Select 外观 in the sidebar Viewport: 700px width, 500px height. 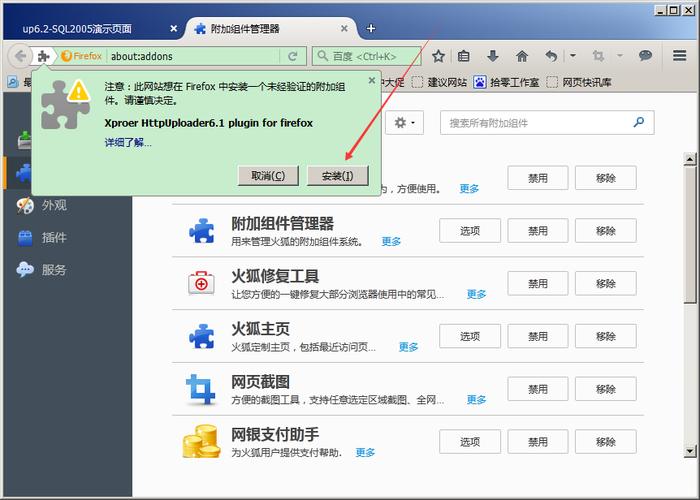(x=54, y=205)
